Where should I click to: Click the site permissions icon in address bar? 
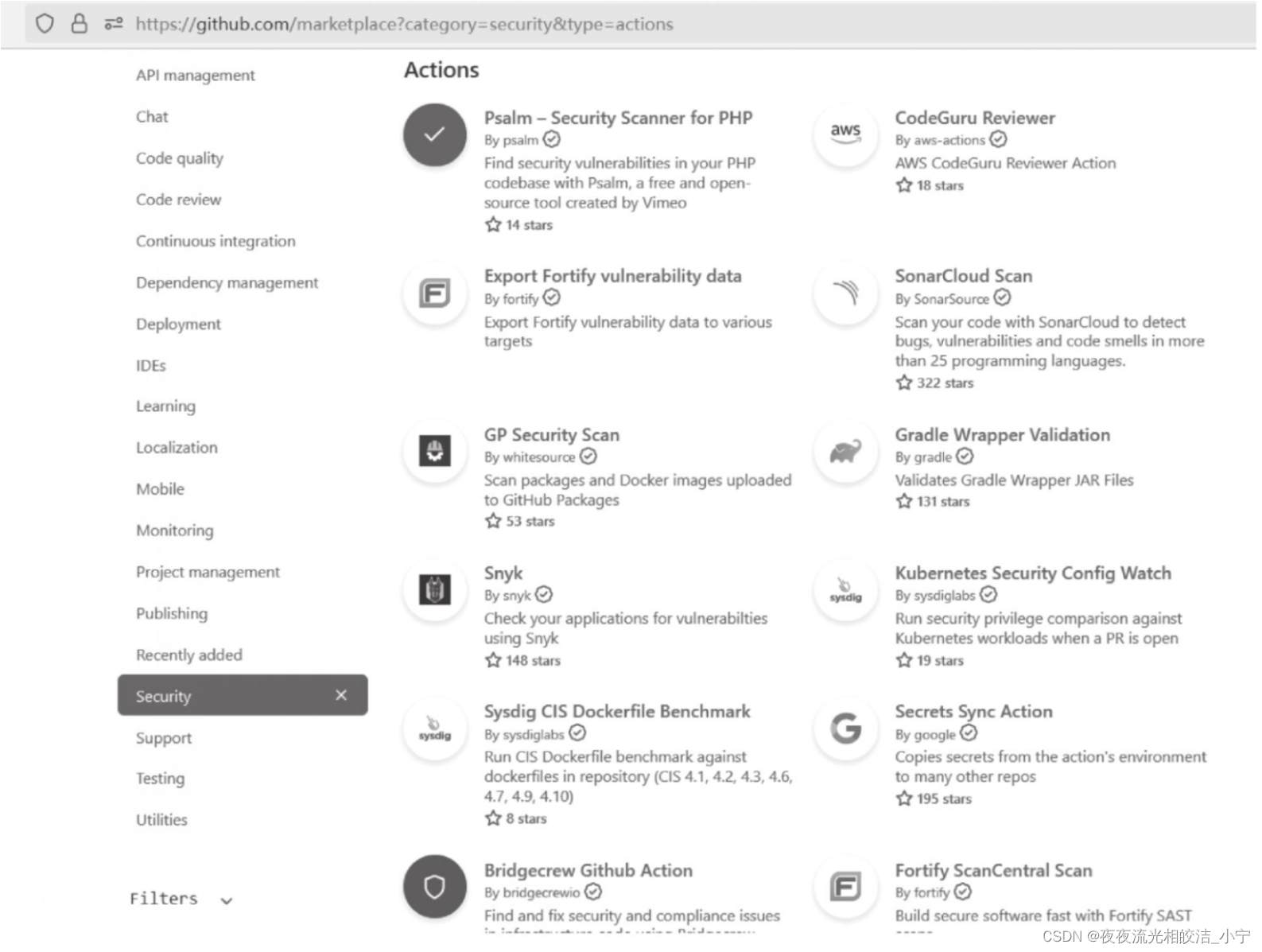click(114, 24)
